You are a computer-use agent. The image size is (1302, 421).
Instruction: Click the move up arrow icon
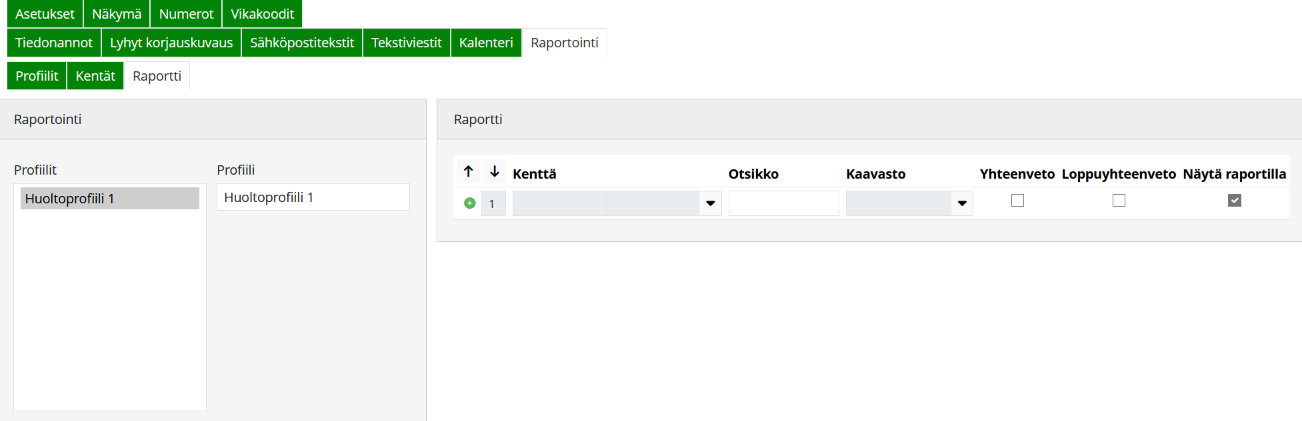pyautogui.click(x=468, y=172)
